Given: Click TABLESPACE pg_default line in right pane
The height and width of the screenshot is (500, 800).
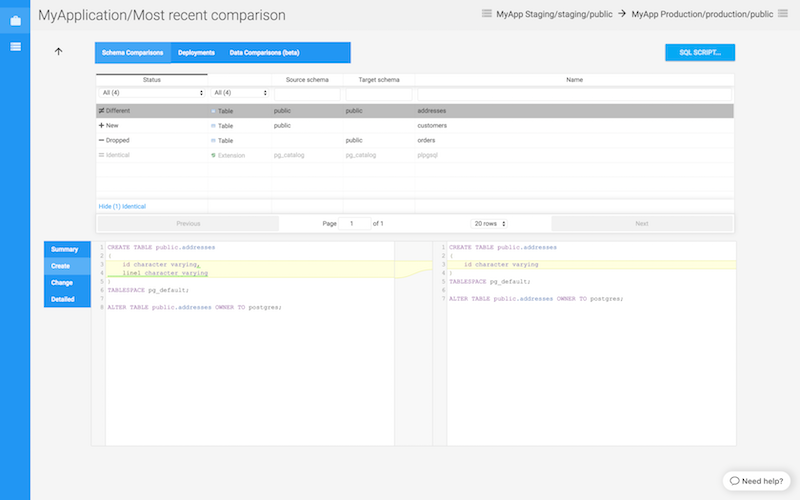Looking at the screenshot, I should [x=489, y=282].
